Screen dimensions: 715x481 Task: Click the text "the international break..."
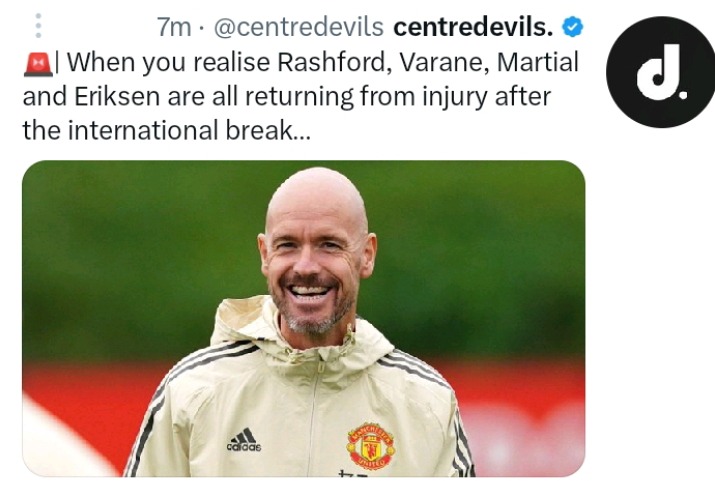(166, 130)
